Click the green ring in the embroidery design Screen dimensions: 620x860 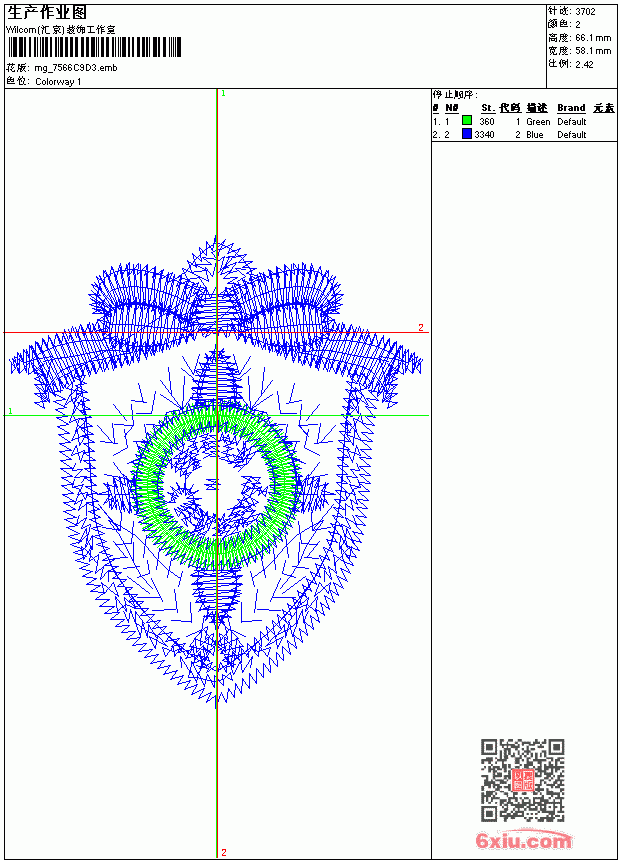coord(217,486)
